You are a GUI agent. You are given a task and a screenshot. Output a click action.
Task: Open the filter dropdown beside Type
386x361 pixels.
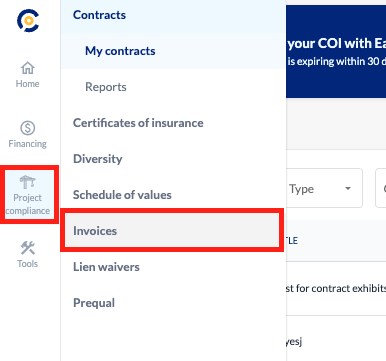(x=381, y=188)
